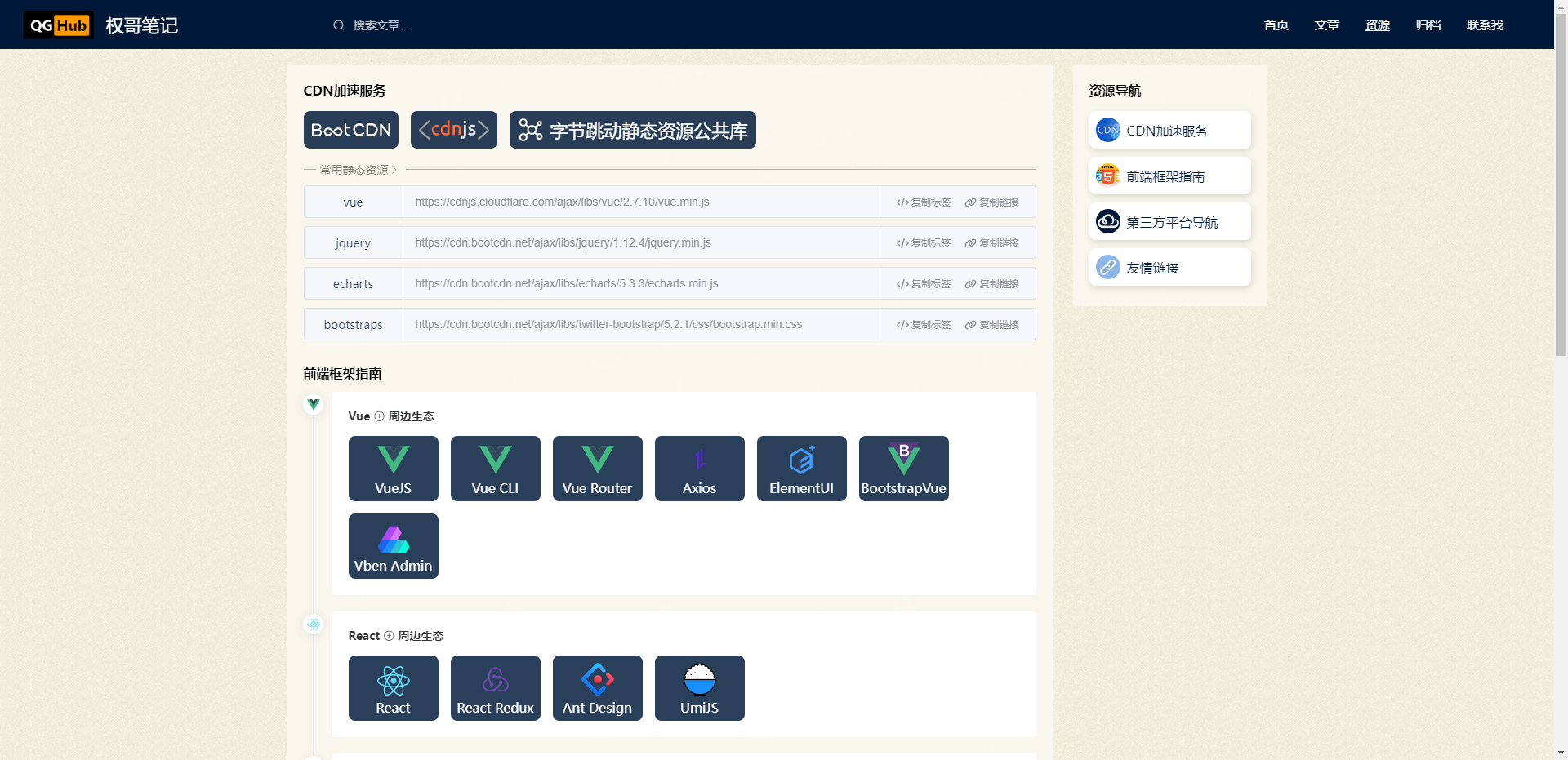Open the Vue CLI card

(x=495, y=468)
